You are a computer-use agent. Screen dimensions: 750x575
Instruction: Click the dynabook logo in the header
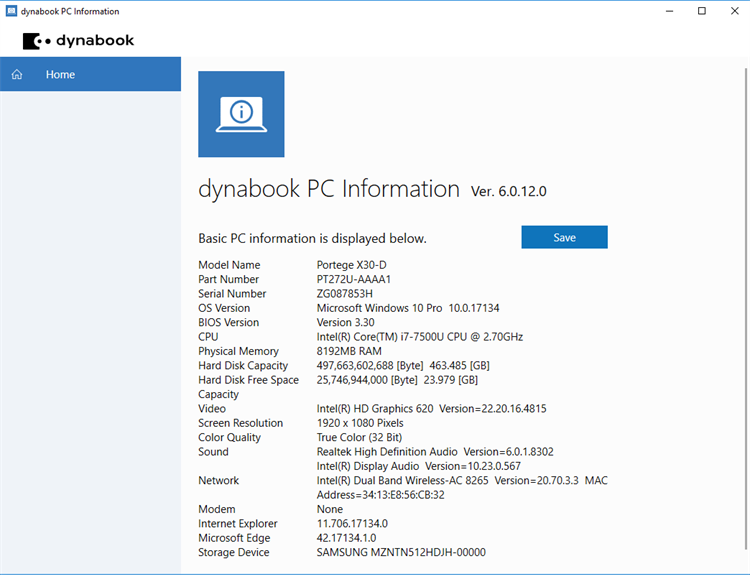click(x=78, y=41)
